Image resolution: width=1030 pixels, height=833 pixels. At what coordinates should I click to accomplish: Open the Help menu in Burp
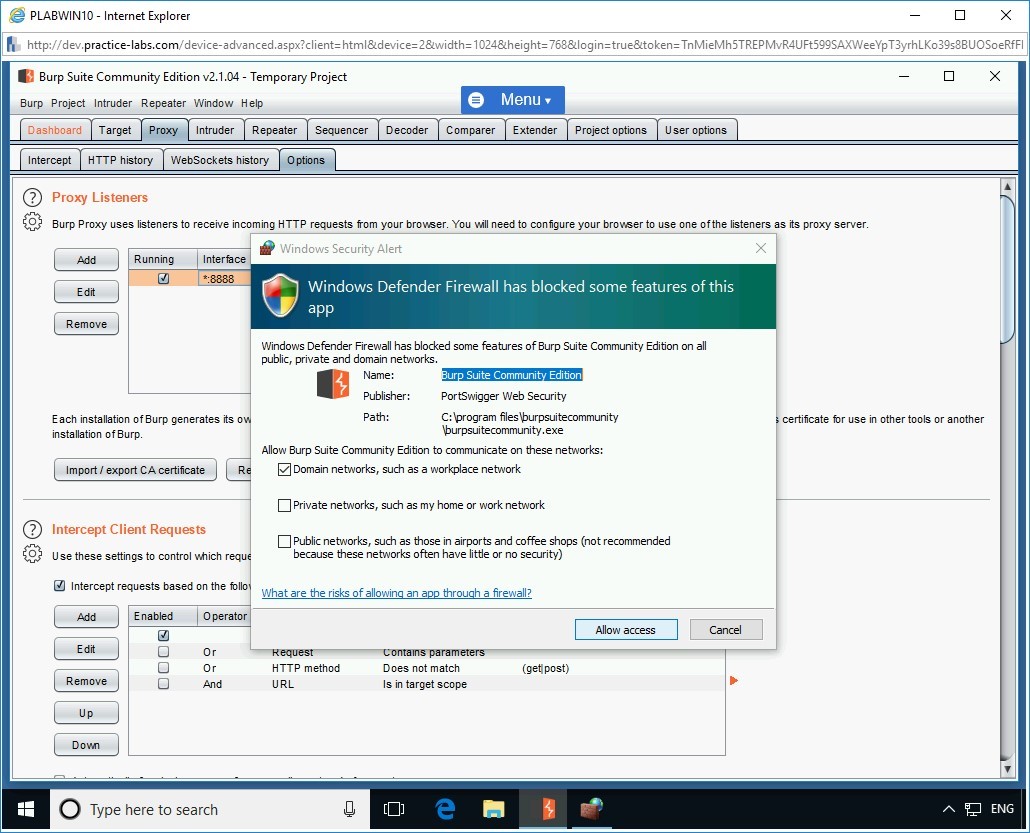tap(252, 103)
